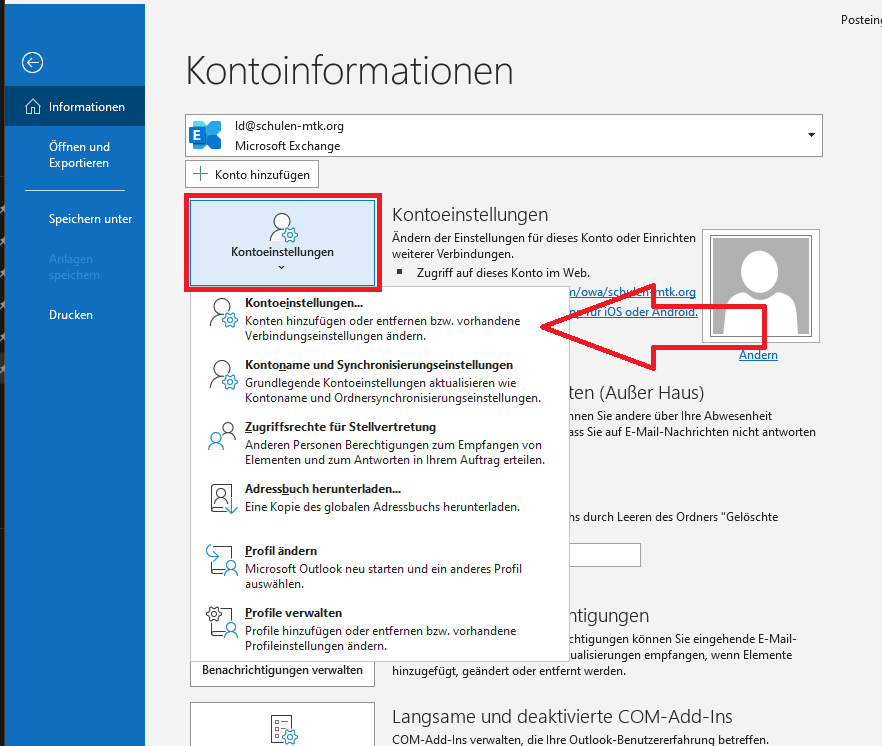Click the Adressbuch herunterladen icon

point(222,497)
